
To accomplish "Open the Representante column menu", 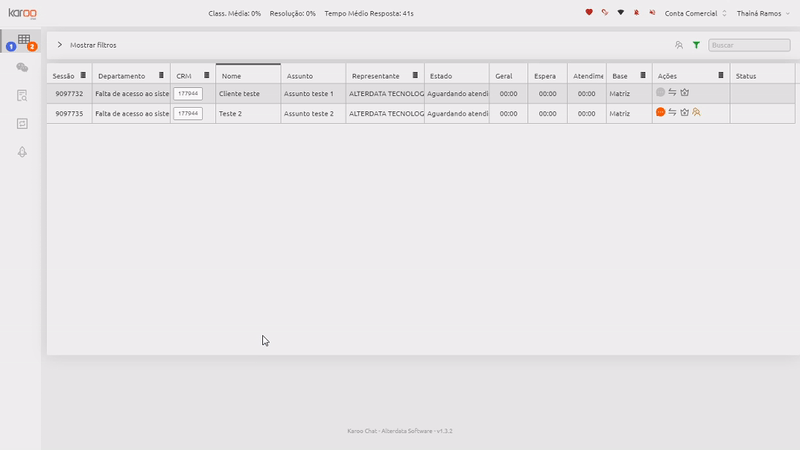I will (415, 75).
